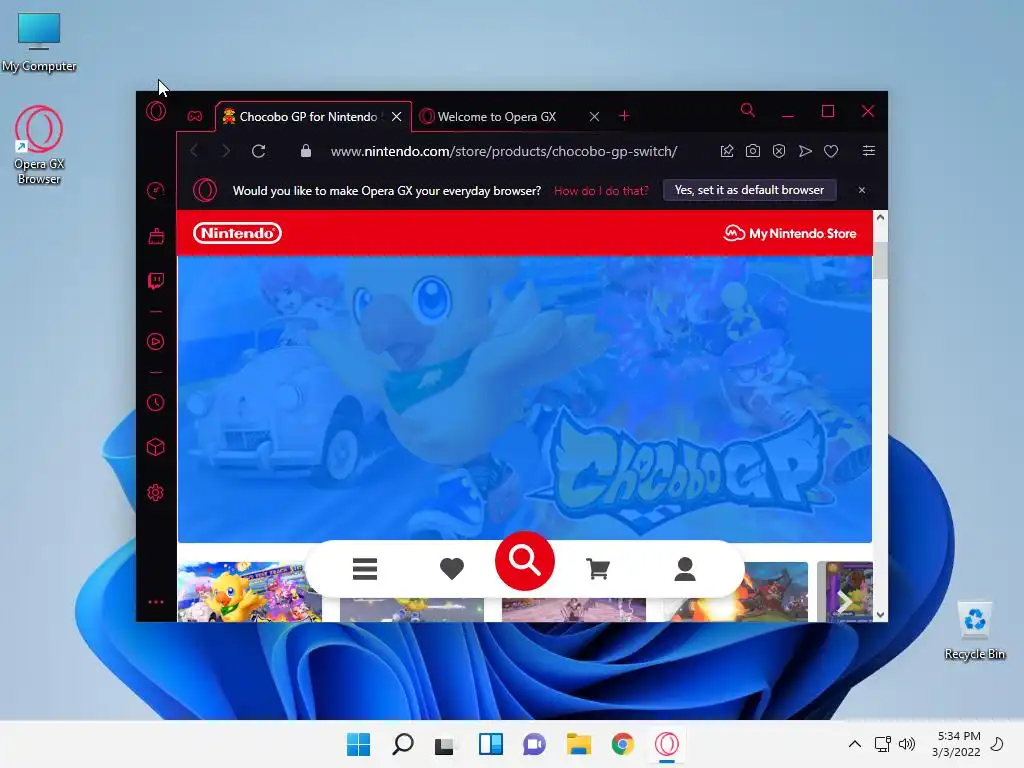Click the Nintendo logo
Viewport: 1024px width, 768px height.
[237, 233]
